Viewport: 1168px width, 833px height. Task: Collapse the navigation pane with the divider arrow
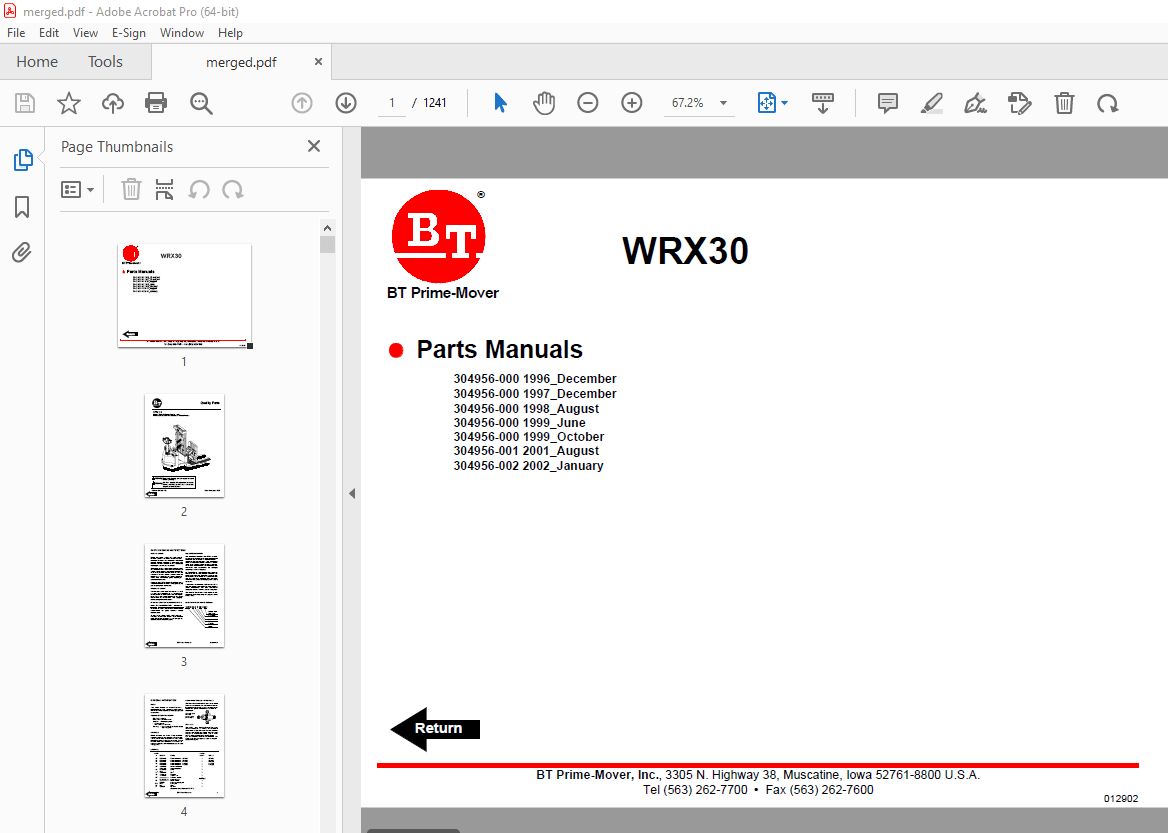[352, 494]
